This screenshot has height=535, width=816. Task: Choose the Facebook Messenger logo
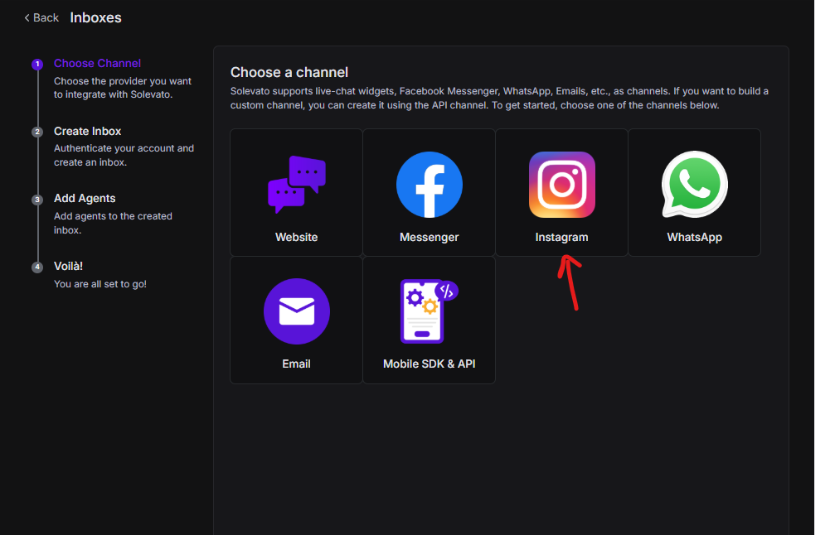[429, 185]
